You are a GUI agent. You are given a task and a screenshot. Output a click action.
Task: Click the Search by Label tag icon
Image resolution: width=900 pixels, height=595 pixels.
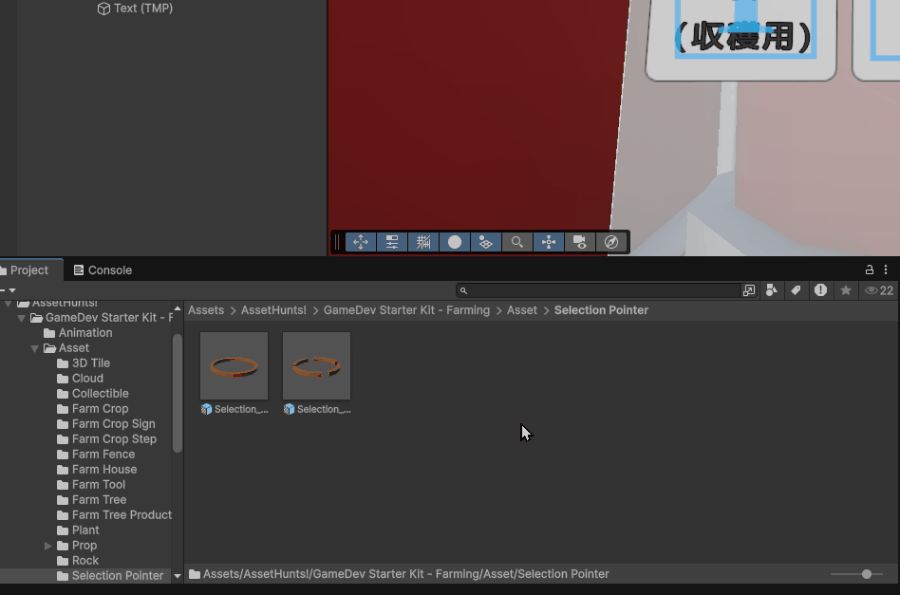point(796,290)
